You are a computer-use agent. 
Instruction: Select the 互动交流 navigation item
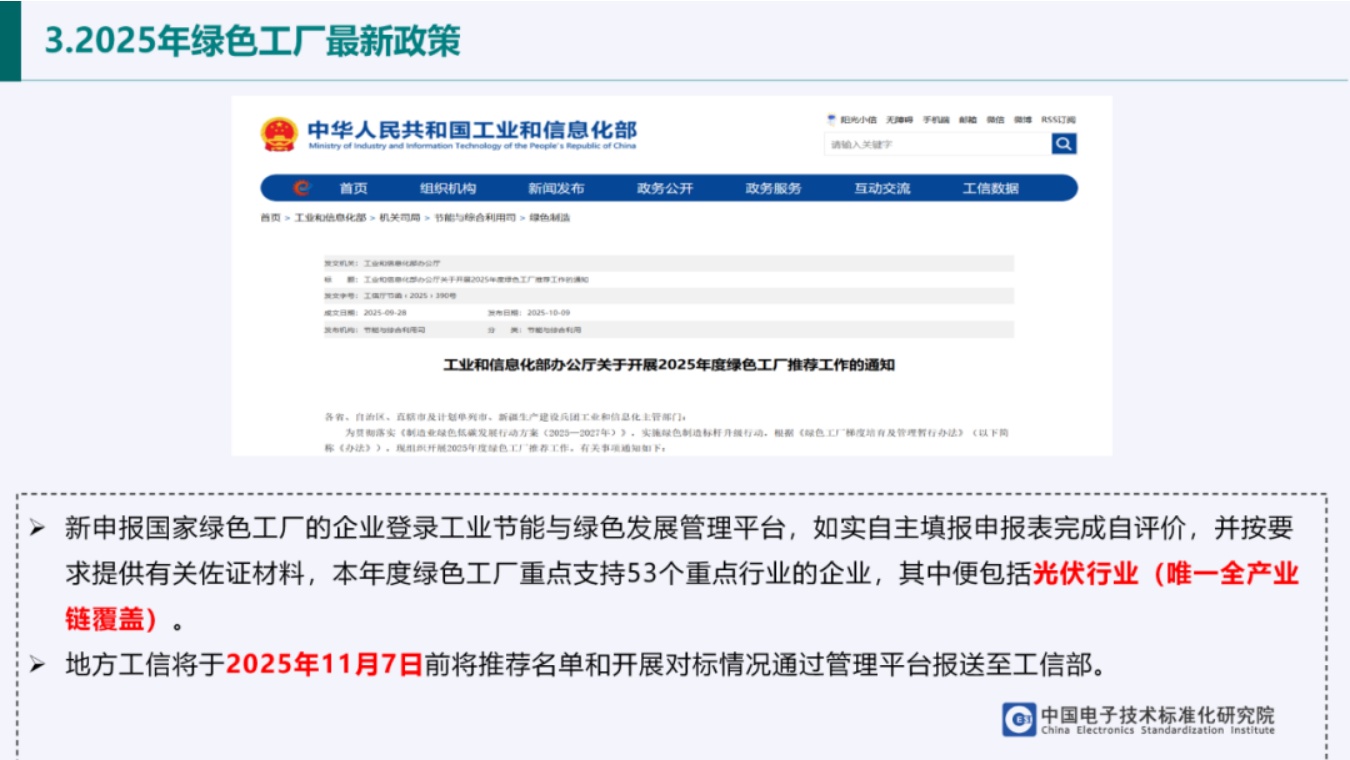tap(882, 188)
